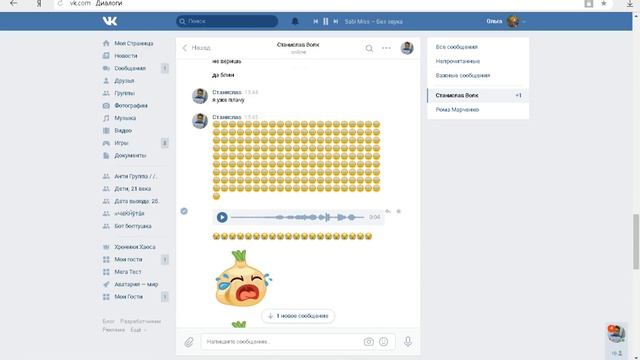This screenshot has width=640, height=360.
Task: Open the Аватария — мир app link
Action: pos(136,284)
